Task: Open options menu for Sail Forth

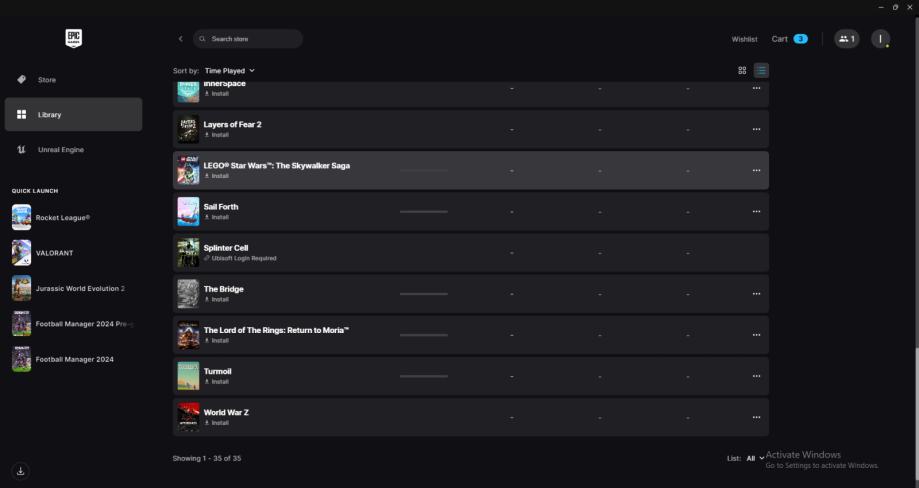Action: 756,211
